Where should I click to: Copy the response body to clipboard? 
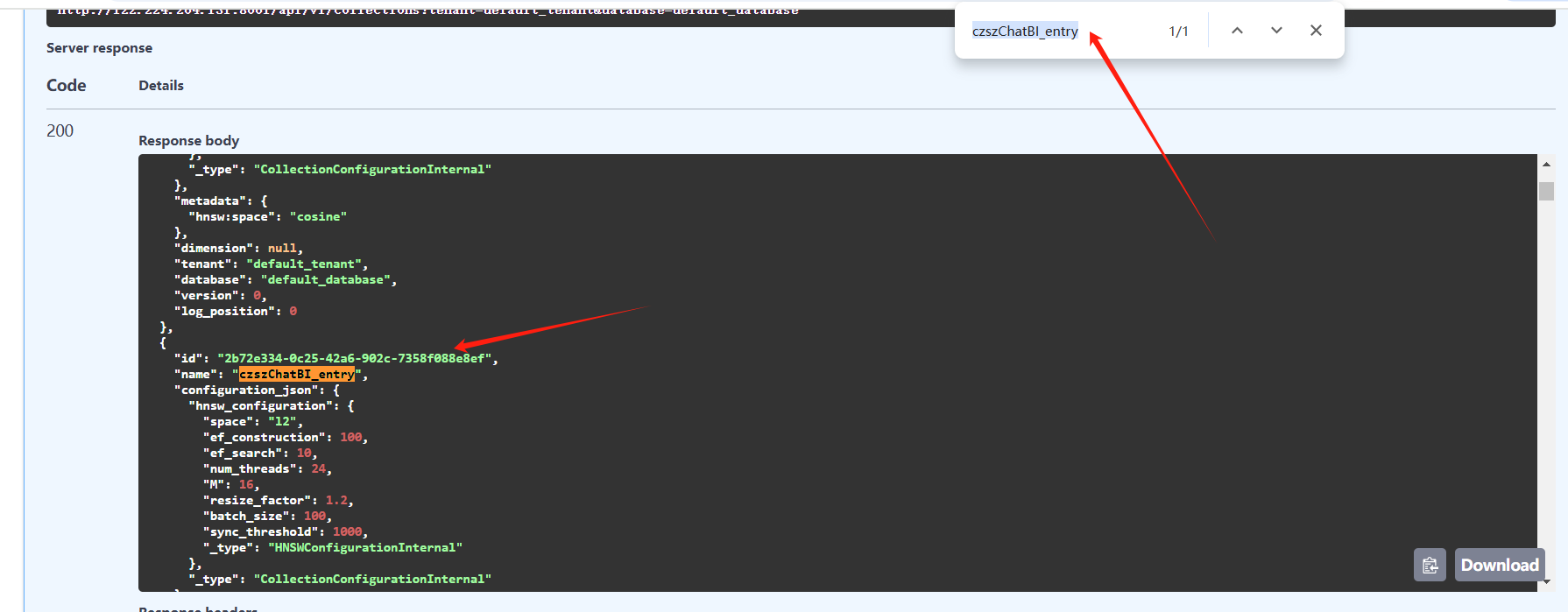pyautogui.click(x=1430, y=565)
